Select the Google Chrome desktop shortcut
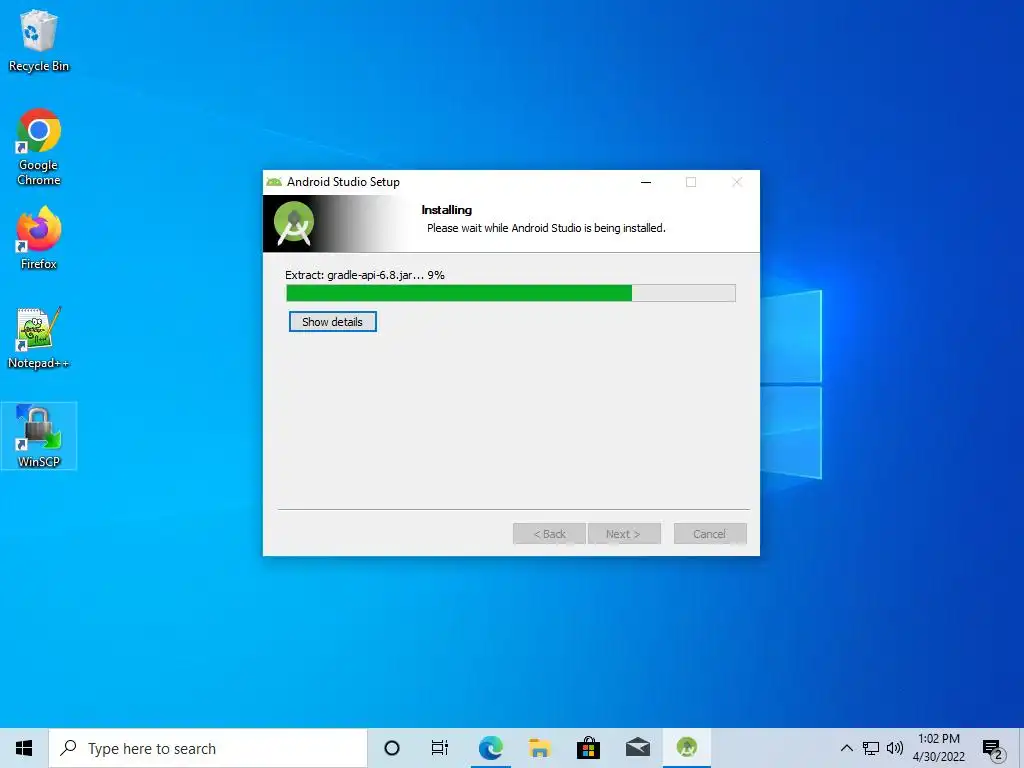This screenshot has width=1024, height=768. (x=39, y=147)
